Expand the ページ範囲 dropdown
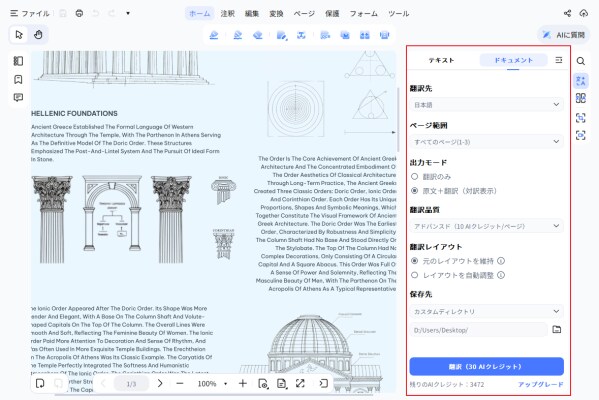Screen dimensions: 599x400 (x=486, y=142)
